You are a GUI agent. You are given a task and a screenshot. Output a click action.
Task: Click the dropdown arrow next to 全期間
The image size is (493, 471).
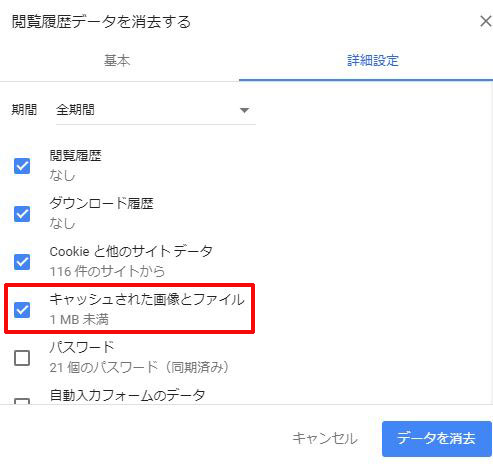pyautogui.click(x=244, y=110)
